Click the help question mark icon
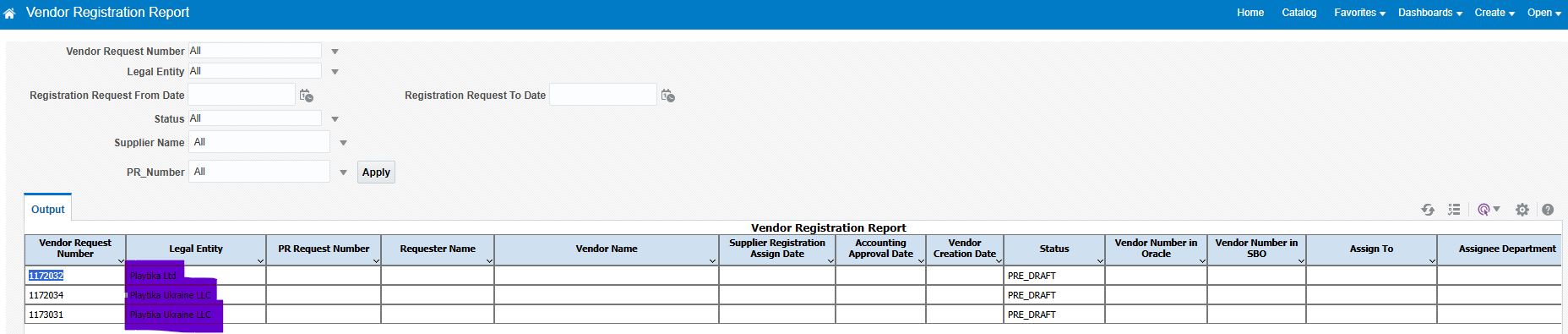Image resolution: width=1568 pixels, height=334 pixels. (x=1548, y=210)
